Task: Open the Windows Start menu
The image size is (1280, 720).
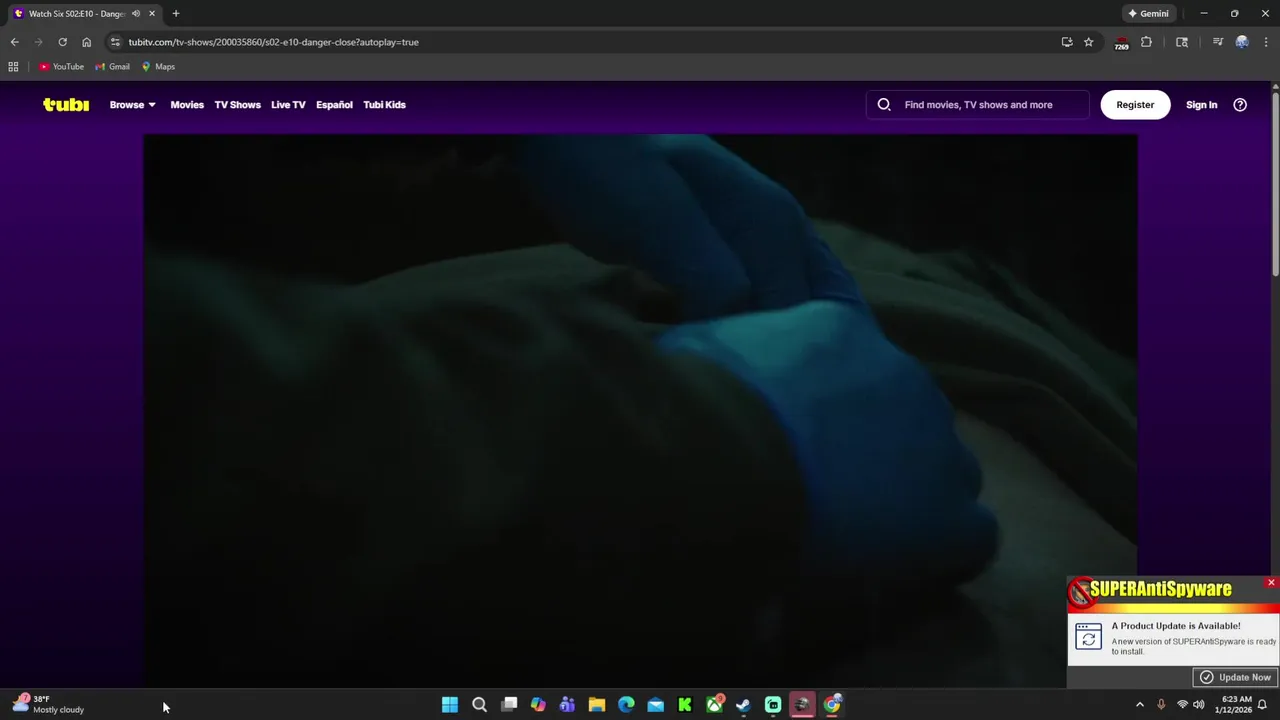Action: pos(450,705)
